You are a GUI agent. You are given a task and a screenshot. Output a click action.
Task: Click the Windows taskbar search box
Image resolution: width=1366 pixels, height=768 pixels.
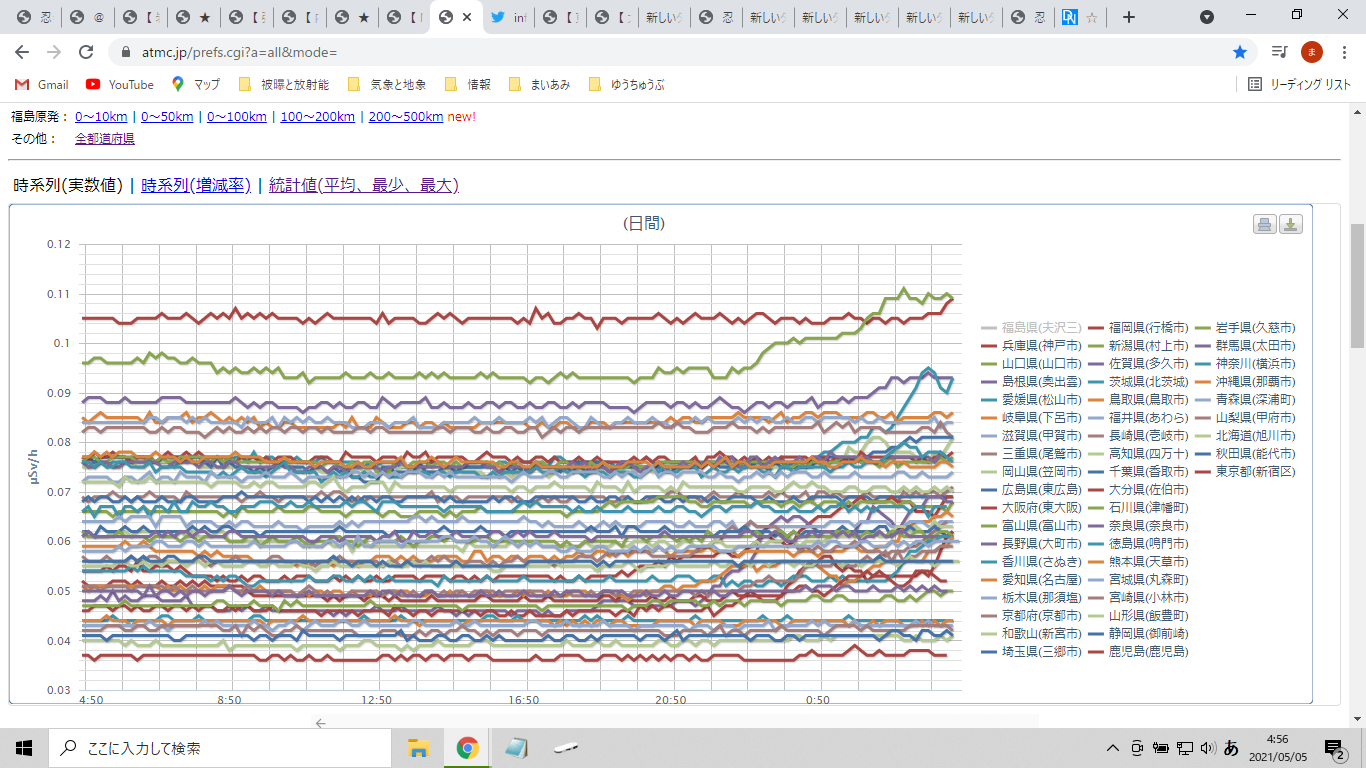(x=220, y=748)
